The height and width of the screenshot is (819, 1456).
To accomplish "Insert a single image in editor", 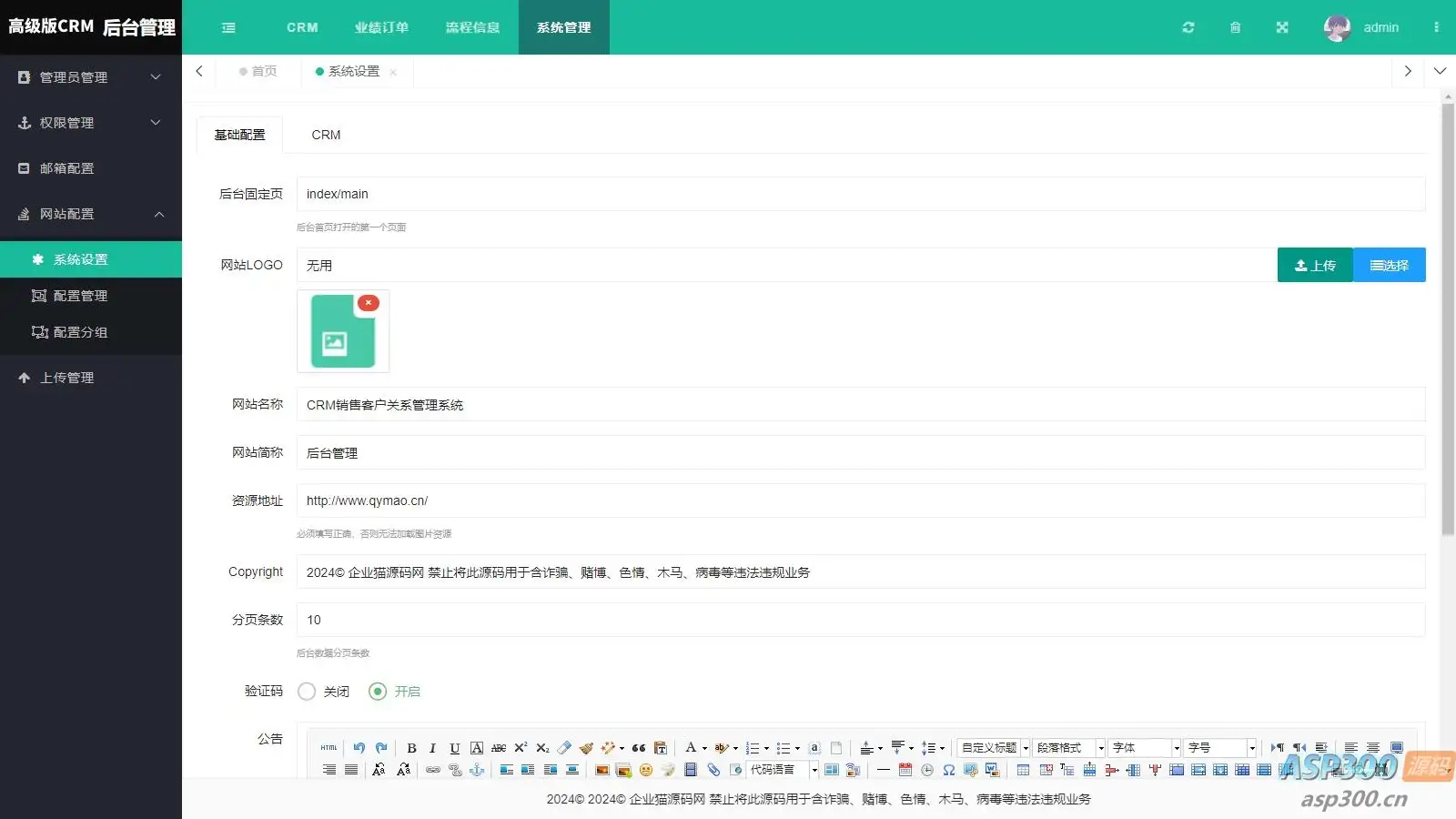I will [602, 770].
